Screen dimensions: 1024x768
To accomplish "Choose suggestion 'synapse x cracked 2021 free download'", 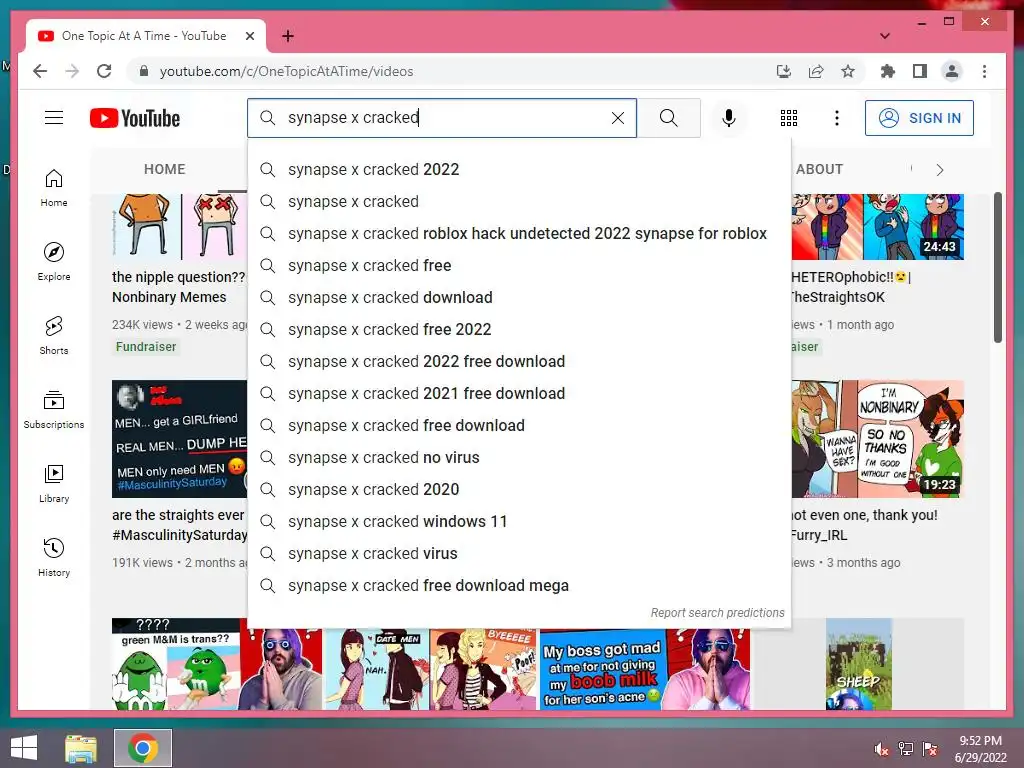I will [519, 394].
